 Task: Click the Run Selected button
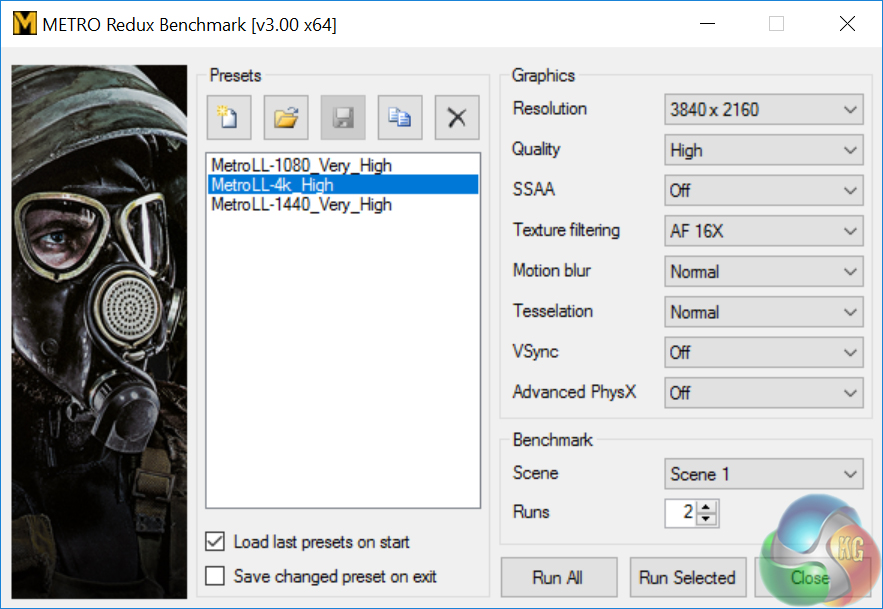(x=687, y=578)
